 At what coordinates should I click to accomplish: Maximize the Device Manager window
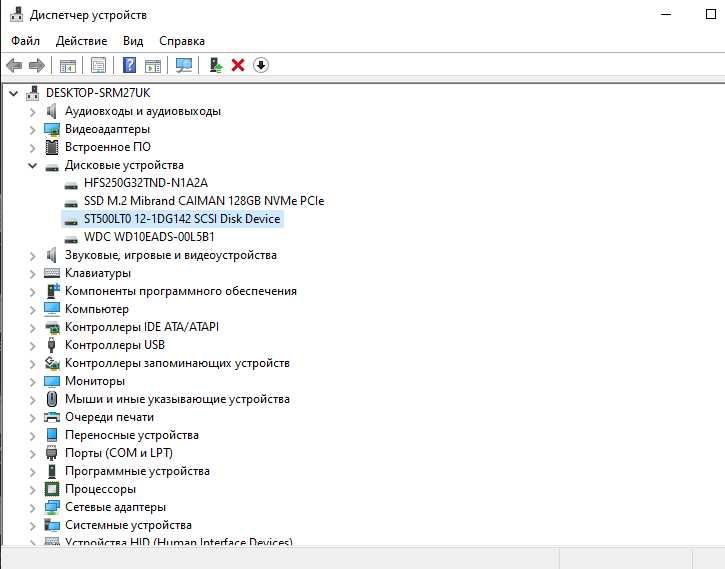(711, 14)
